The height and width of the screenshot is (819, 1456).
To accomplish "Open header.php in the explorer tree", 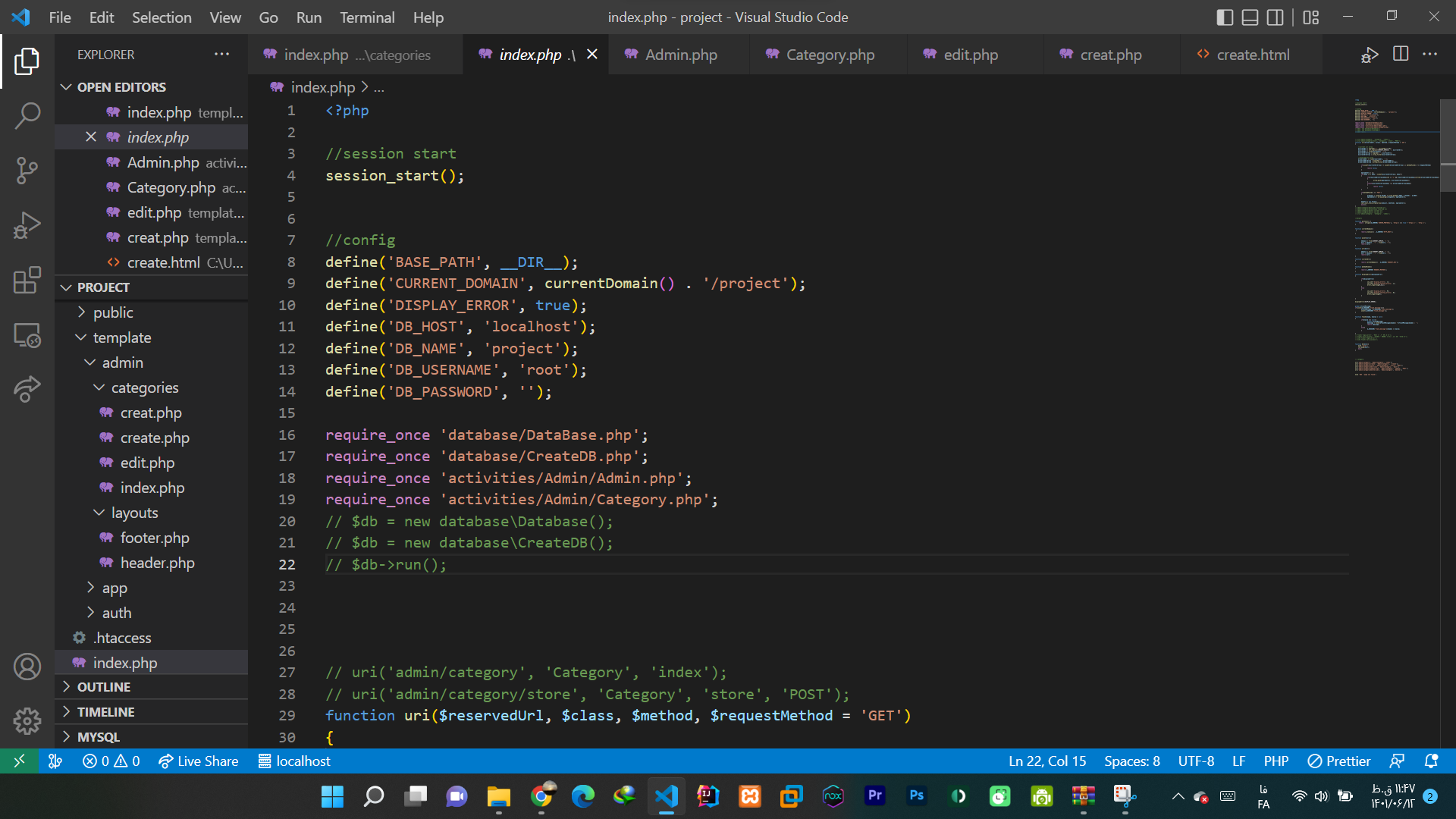I will point(157,563).
